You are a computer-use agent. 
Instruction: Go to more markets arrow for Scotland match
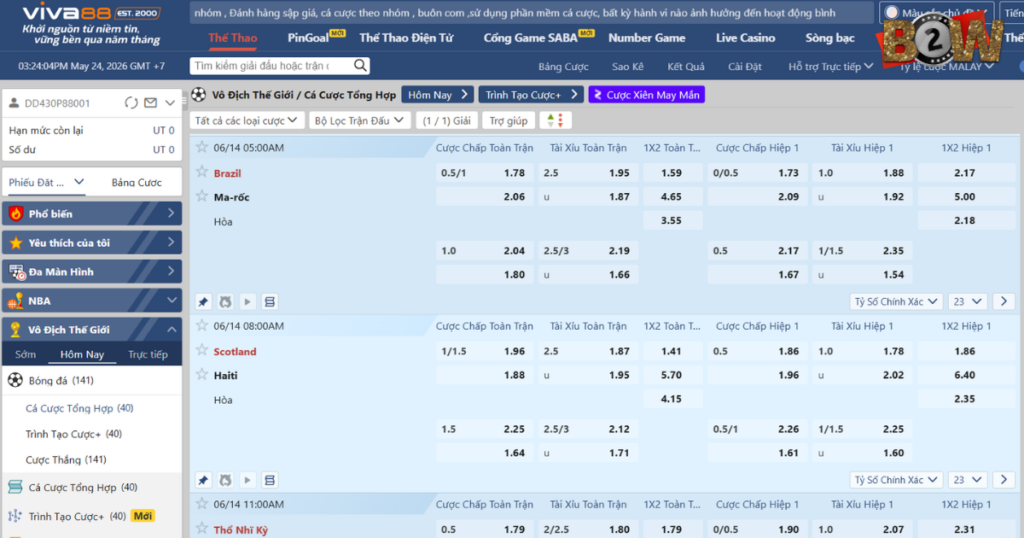pyautogui.click(x=1004, y=479)
